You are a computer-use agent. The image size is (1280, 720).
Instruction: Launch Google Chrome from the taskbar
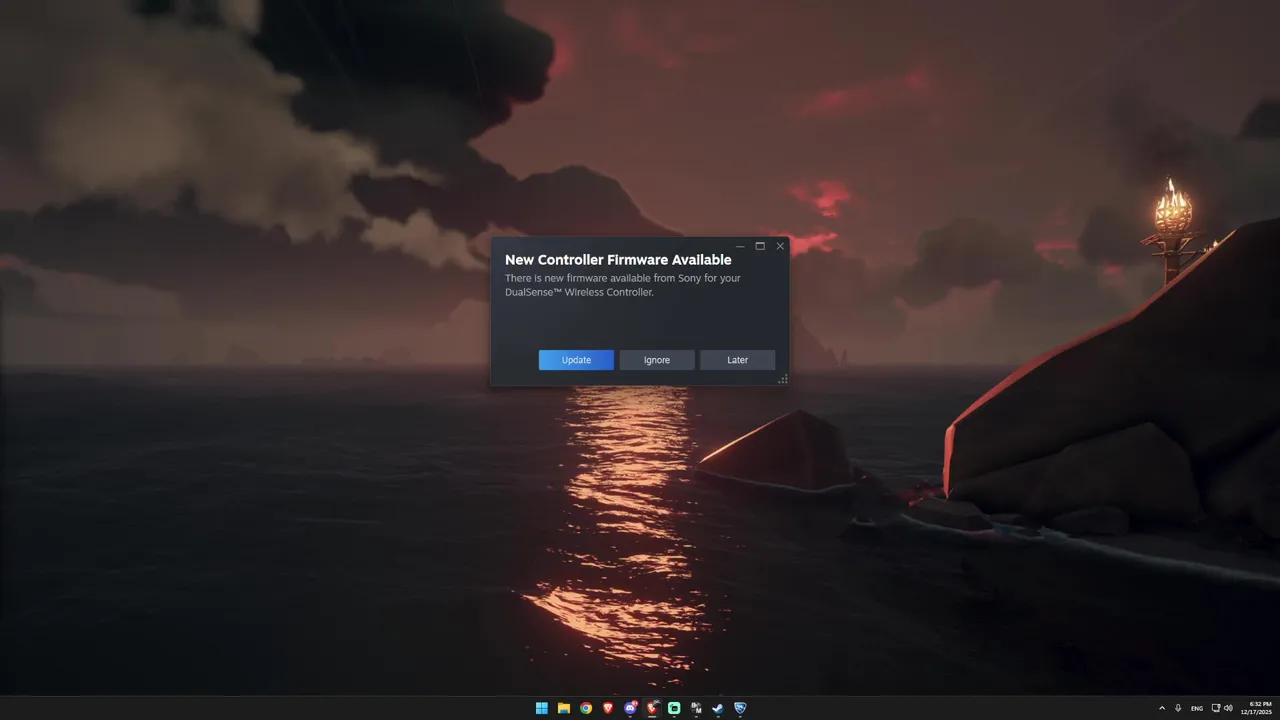586,708
